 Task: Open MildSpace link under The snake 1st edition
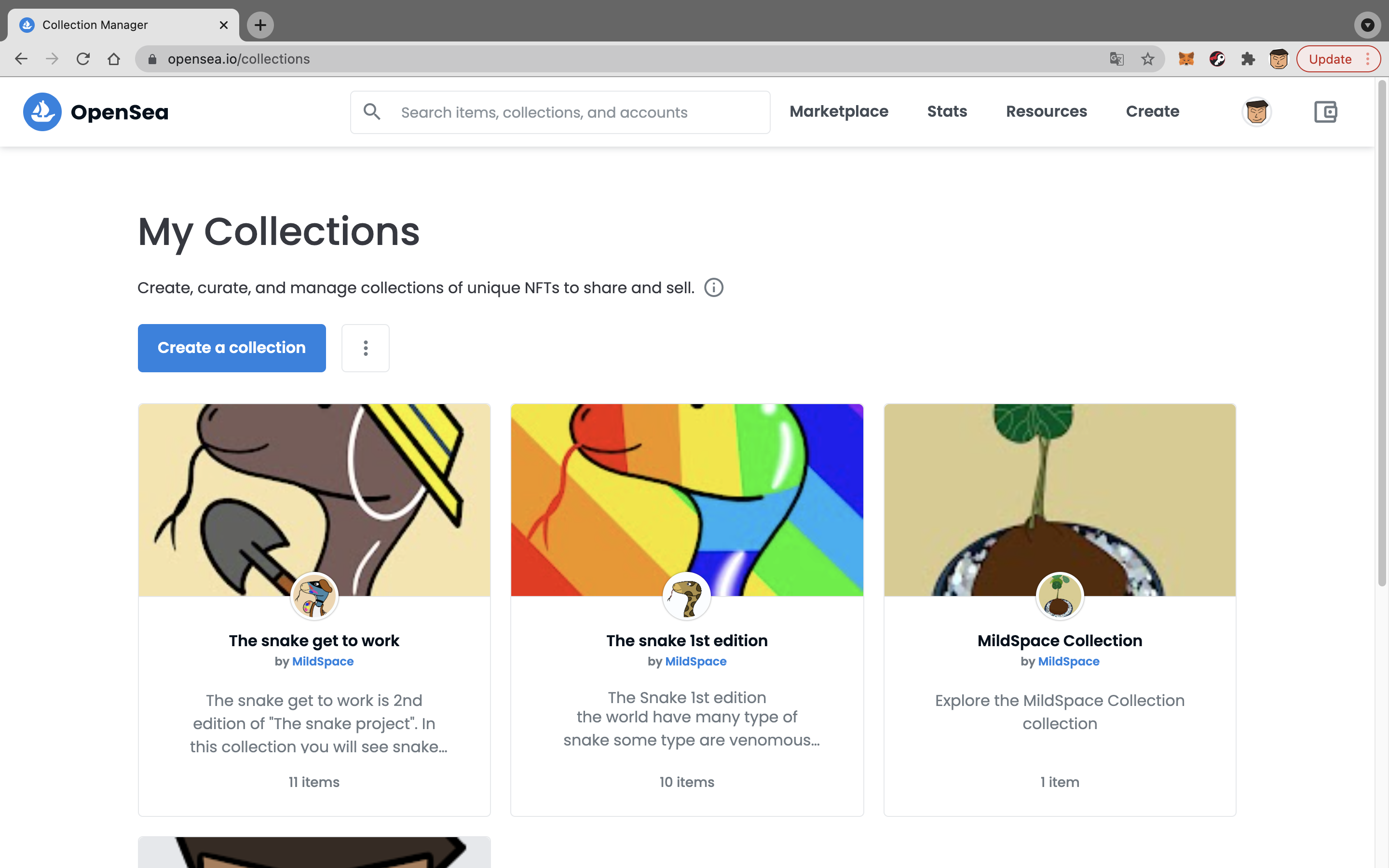pos(695,661)
